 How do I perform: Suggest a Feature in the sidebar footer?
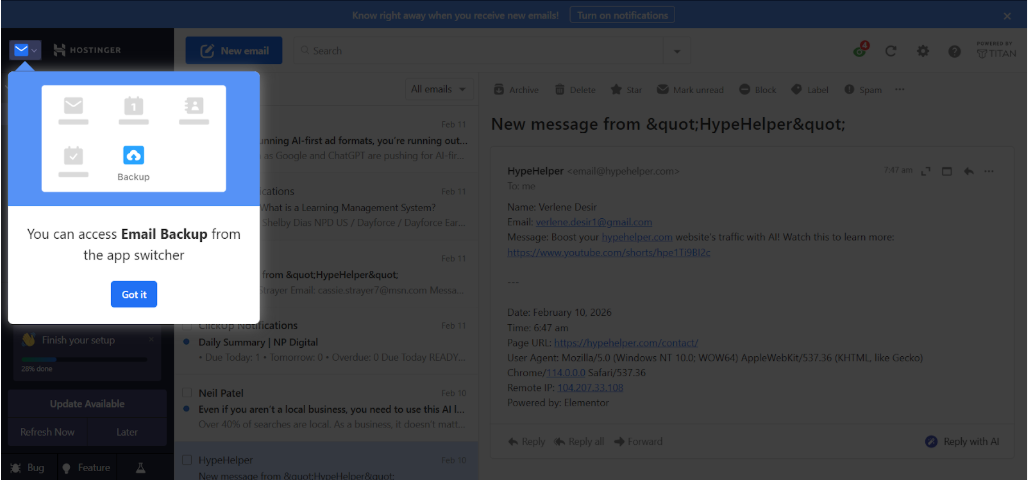click(86, 468)
